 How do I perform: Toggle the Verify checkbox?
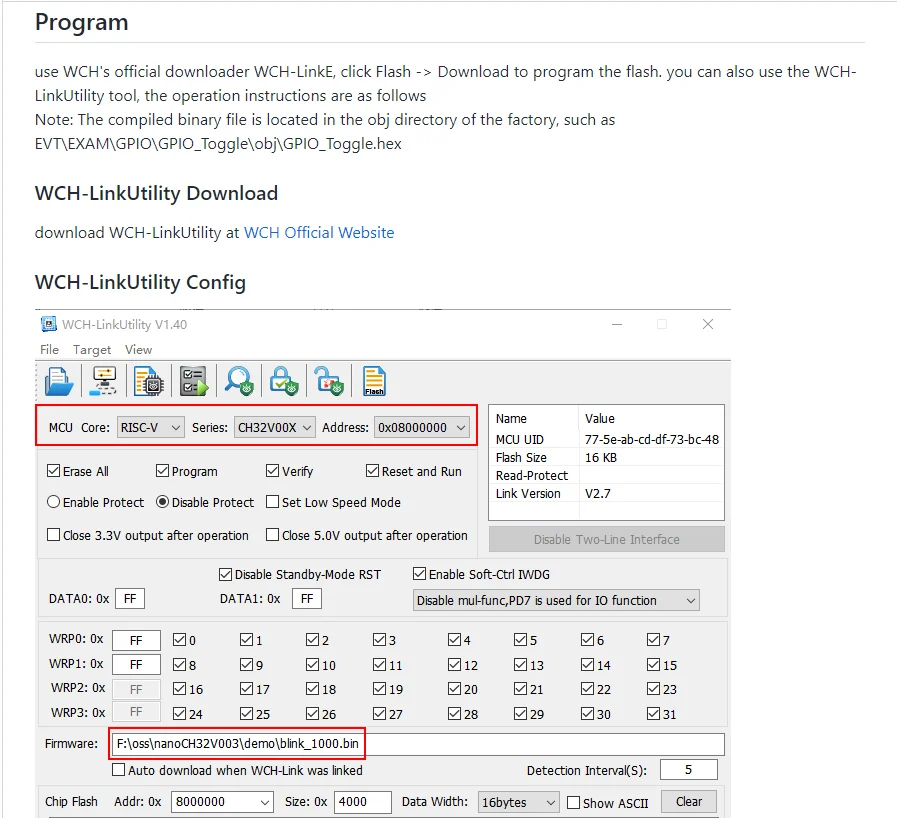pos(272,471)
